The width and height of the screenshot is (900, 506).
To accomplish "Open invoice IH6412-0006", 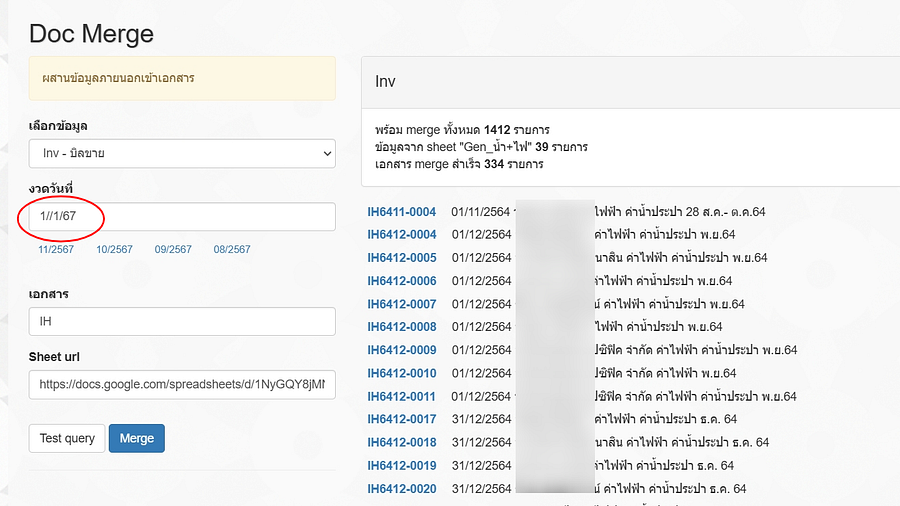I will (402, 281).
